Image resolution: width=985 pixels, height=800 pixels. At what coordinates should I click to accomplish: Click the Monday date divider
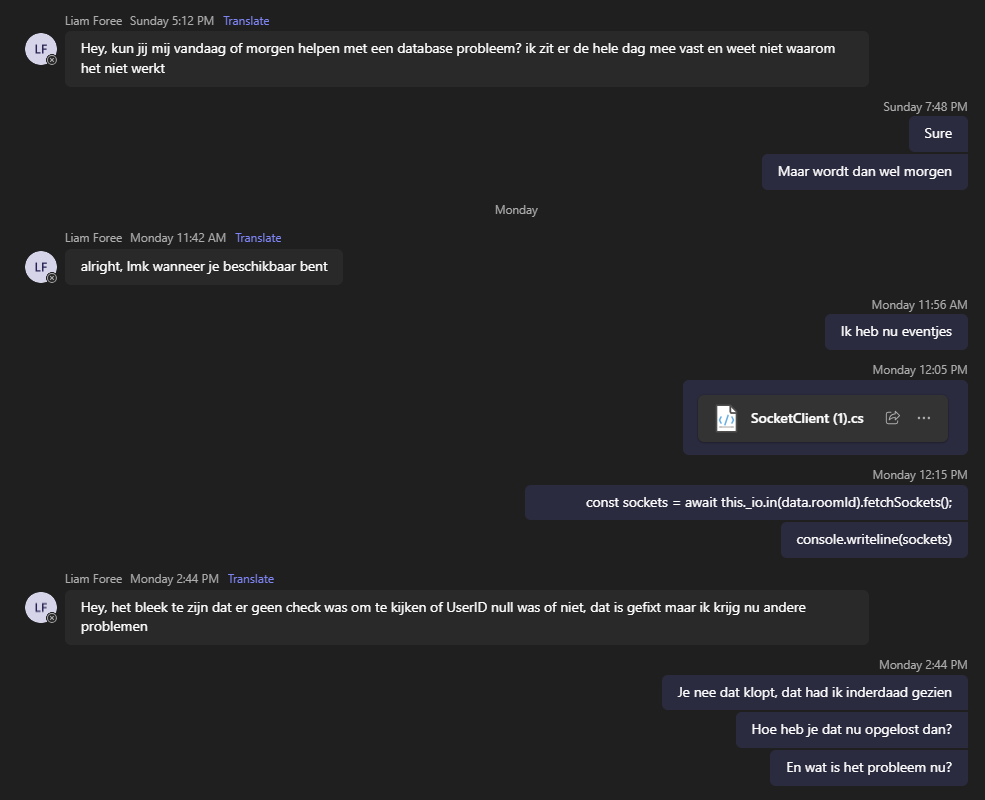(516, 210)
